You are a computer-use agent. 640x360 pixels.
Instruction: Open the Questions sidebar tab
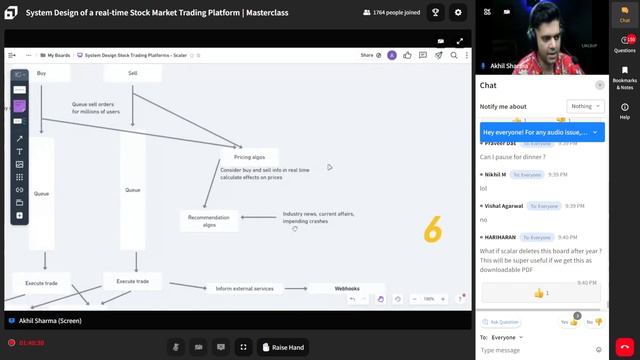click(624, 44)
